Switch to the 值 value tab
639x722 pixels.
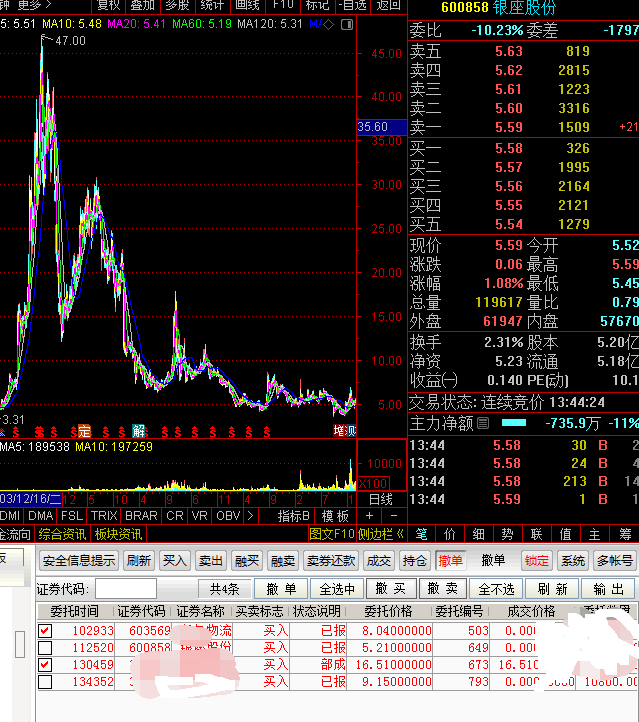(x=565, y=534)
